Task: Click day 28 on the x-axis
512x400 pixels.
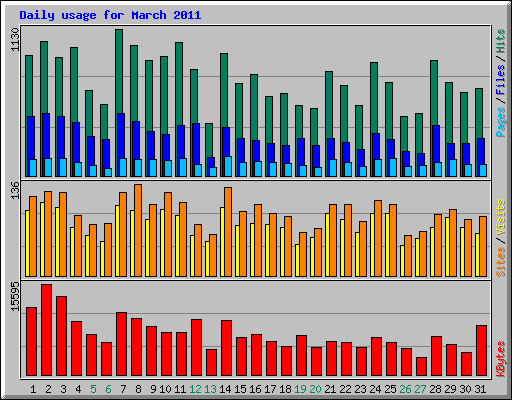Action: [435, 389]
